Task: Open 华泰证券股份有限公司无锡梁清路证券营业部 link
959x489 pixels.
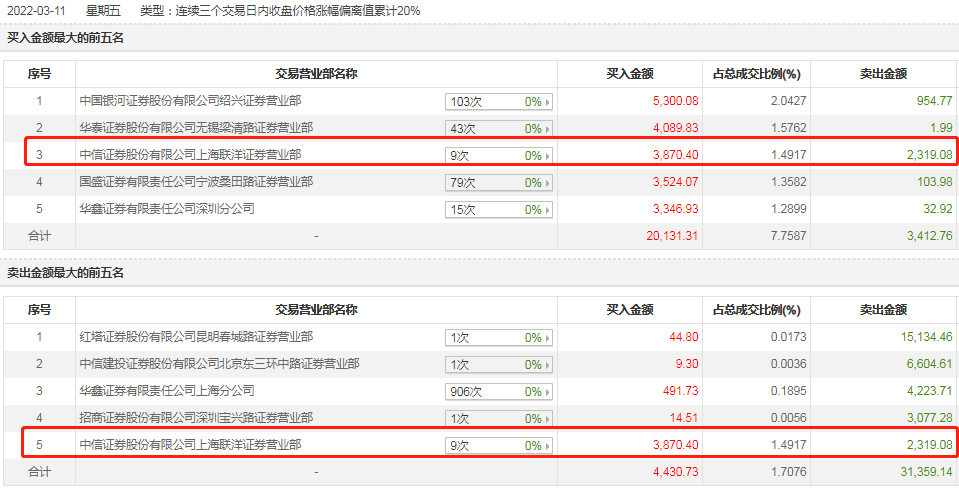Action: [x=196, y=128]
